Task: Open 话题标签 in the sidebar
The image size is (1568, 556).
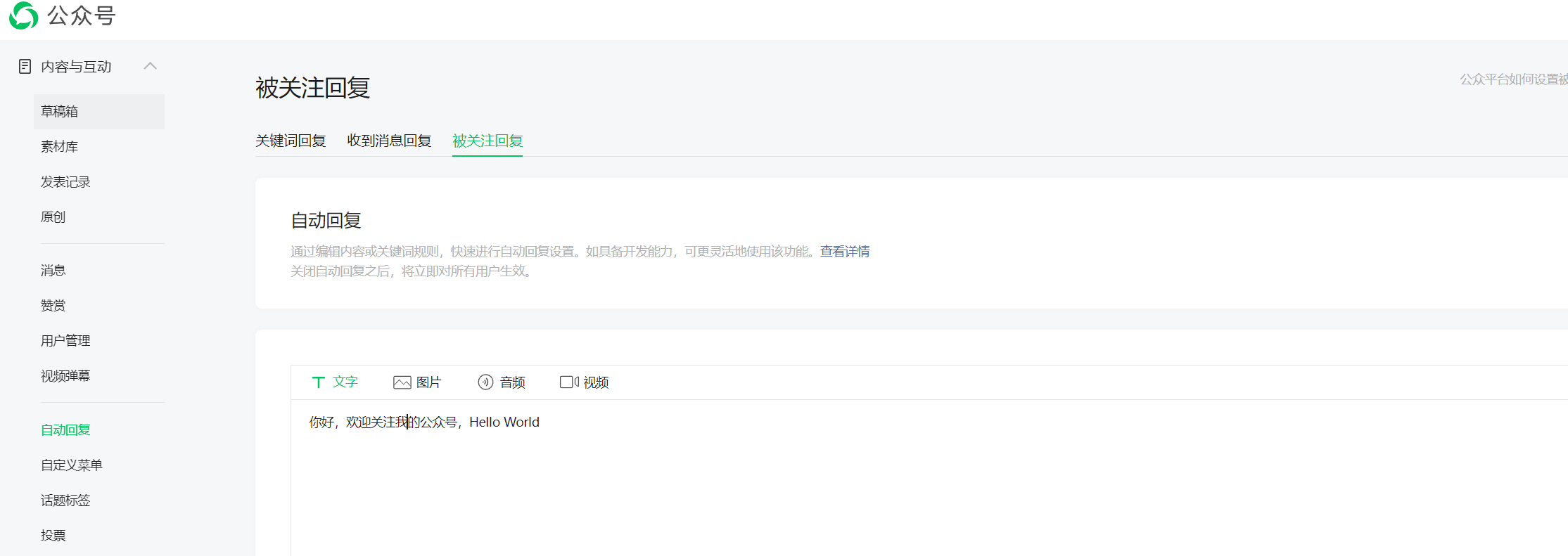Action: [65, 500]
